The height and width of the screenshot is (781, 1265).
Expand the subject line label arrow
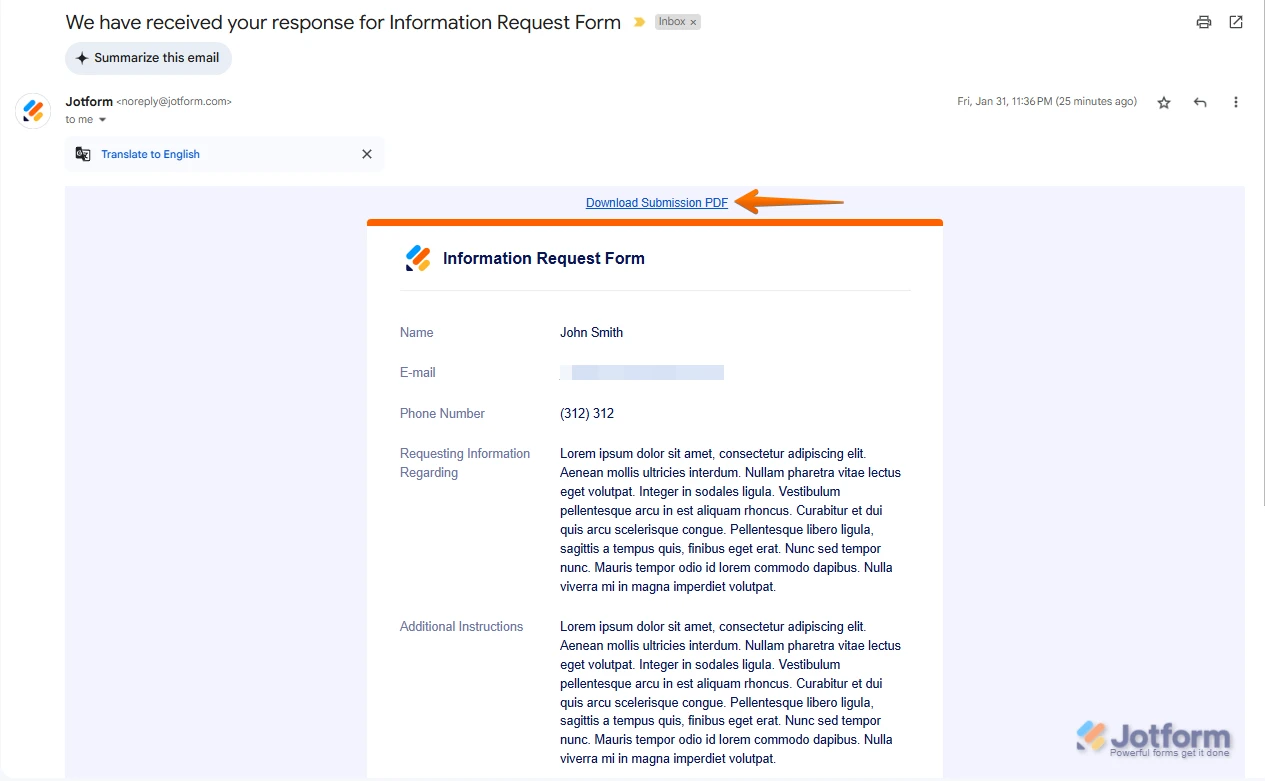[x=638, y=21]
